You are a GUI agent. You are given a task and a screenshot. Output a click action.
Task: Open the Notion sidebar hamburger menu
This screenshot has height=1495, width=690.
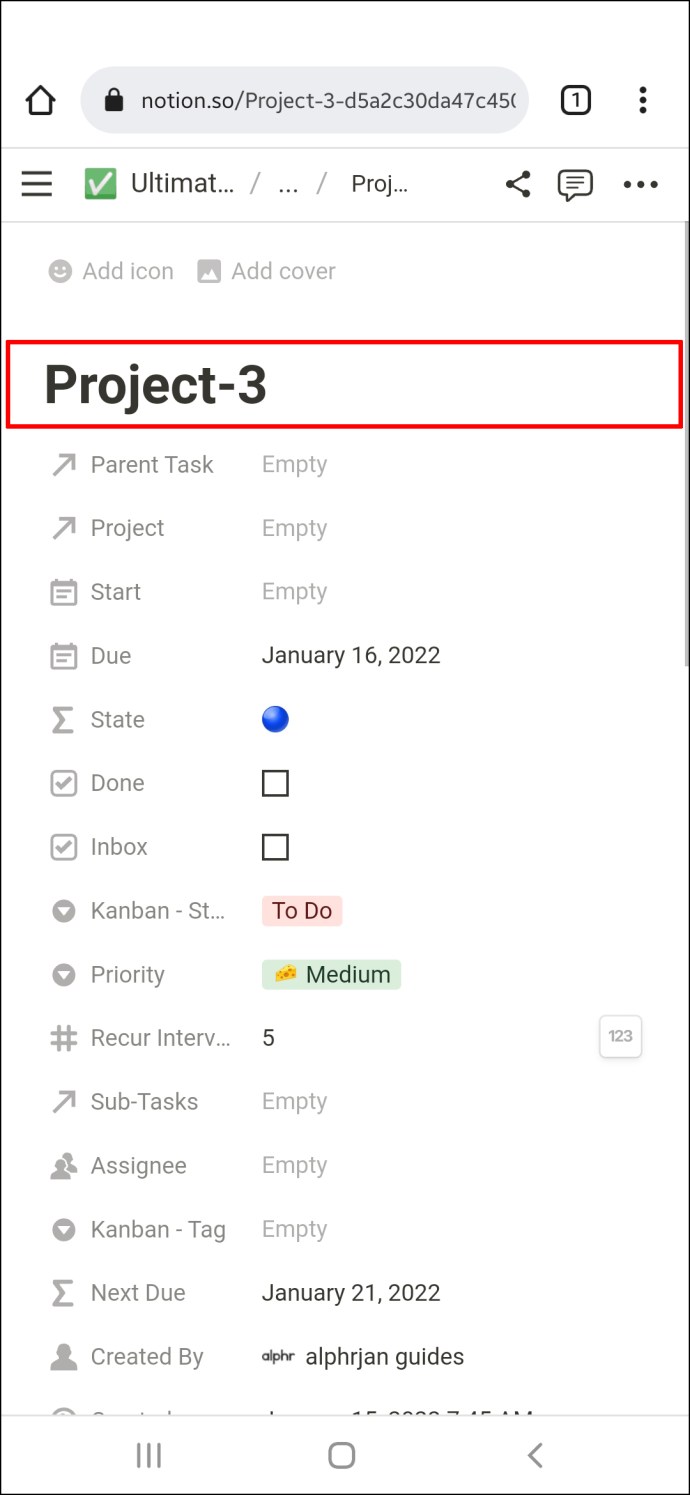pos(36,184)
